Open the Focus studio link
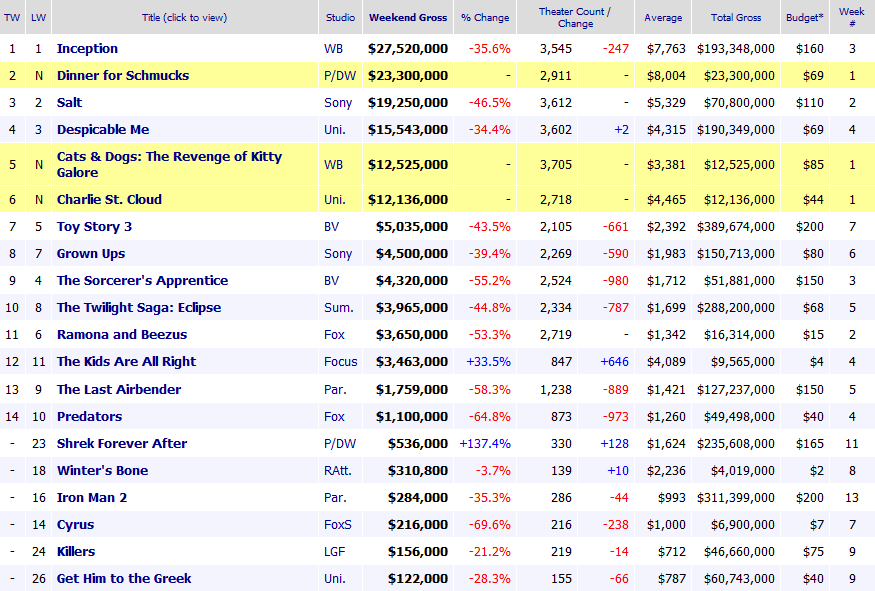This screenshot has height=591, width=875. (340, 362)
